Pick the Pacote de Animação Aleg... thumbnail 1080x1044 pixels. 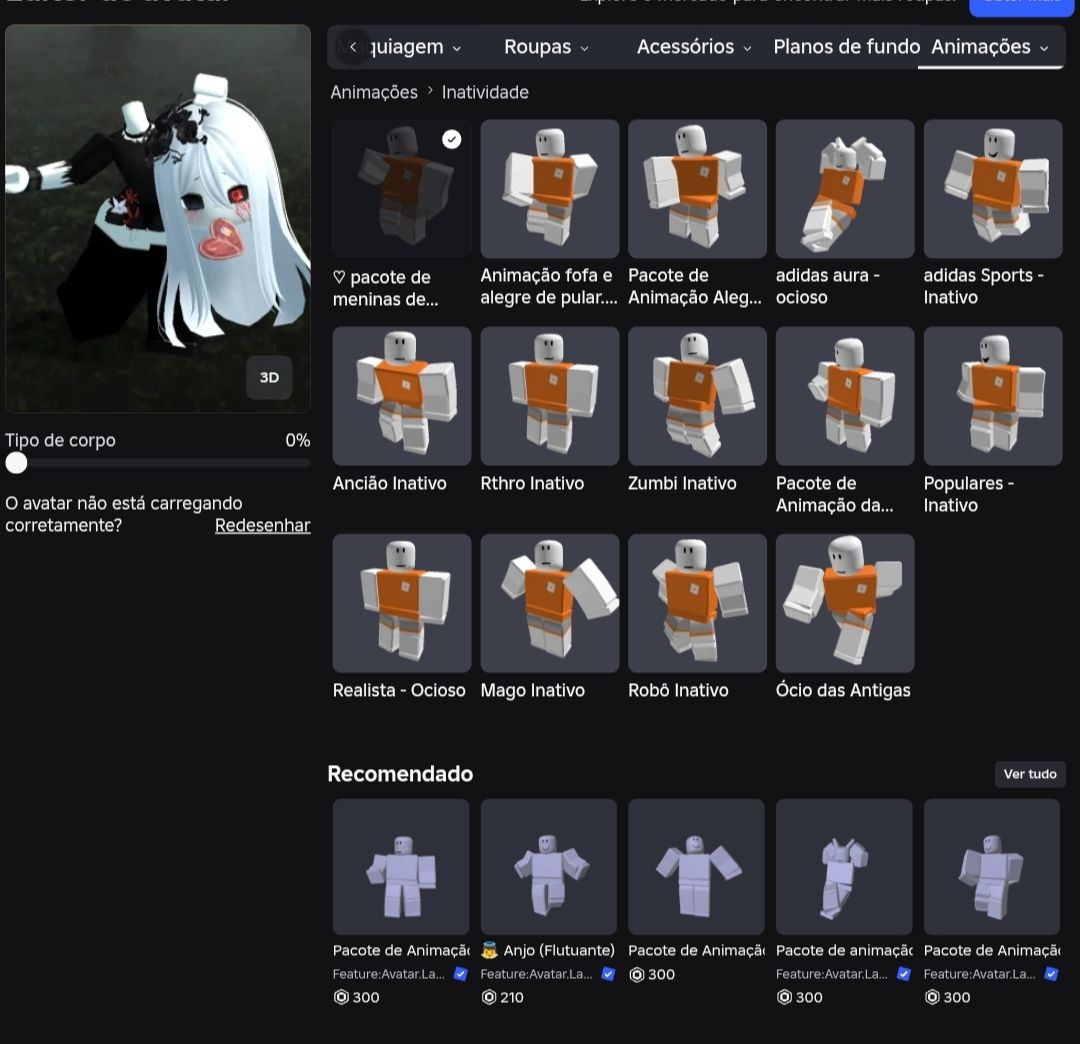pyautogui.click(x=697, y=189)
